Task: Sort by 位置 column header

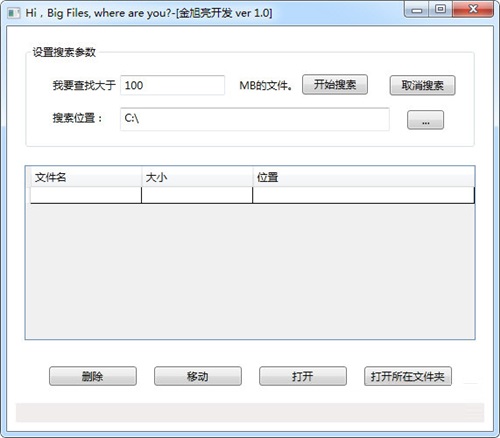Action: tap(364, 177)
